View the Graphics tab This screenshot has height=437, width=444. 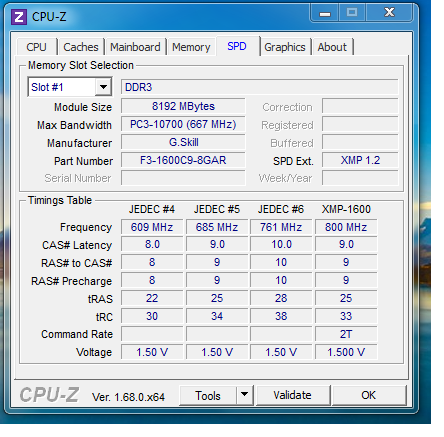coord(285,47)
